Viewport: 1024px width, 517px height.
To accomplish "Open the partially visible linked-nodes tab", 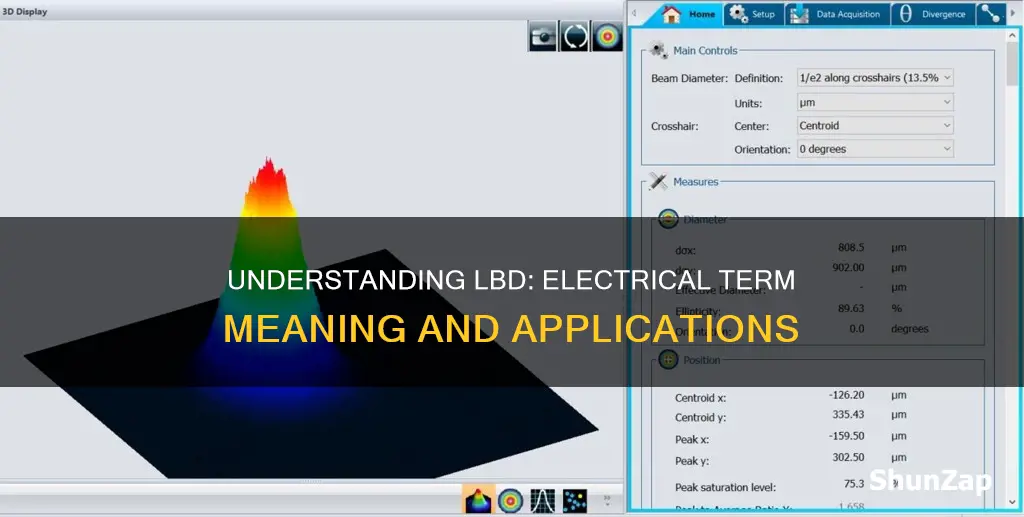I will tap(991, 14).
